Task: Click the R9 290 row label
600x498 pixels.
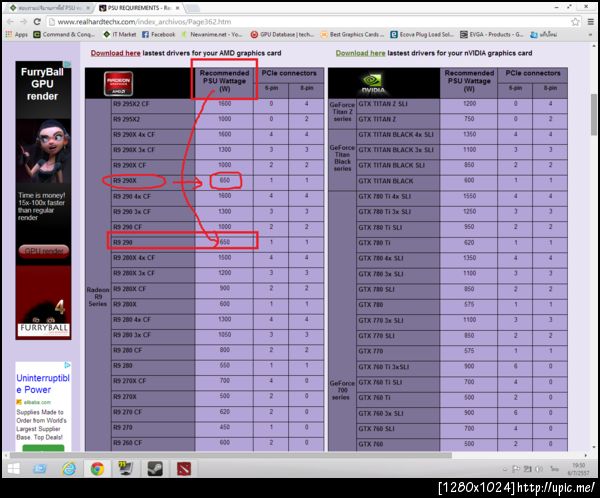Action: tap(123, 242)
